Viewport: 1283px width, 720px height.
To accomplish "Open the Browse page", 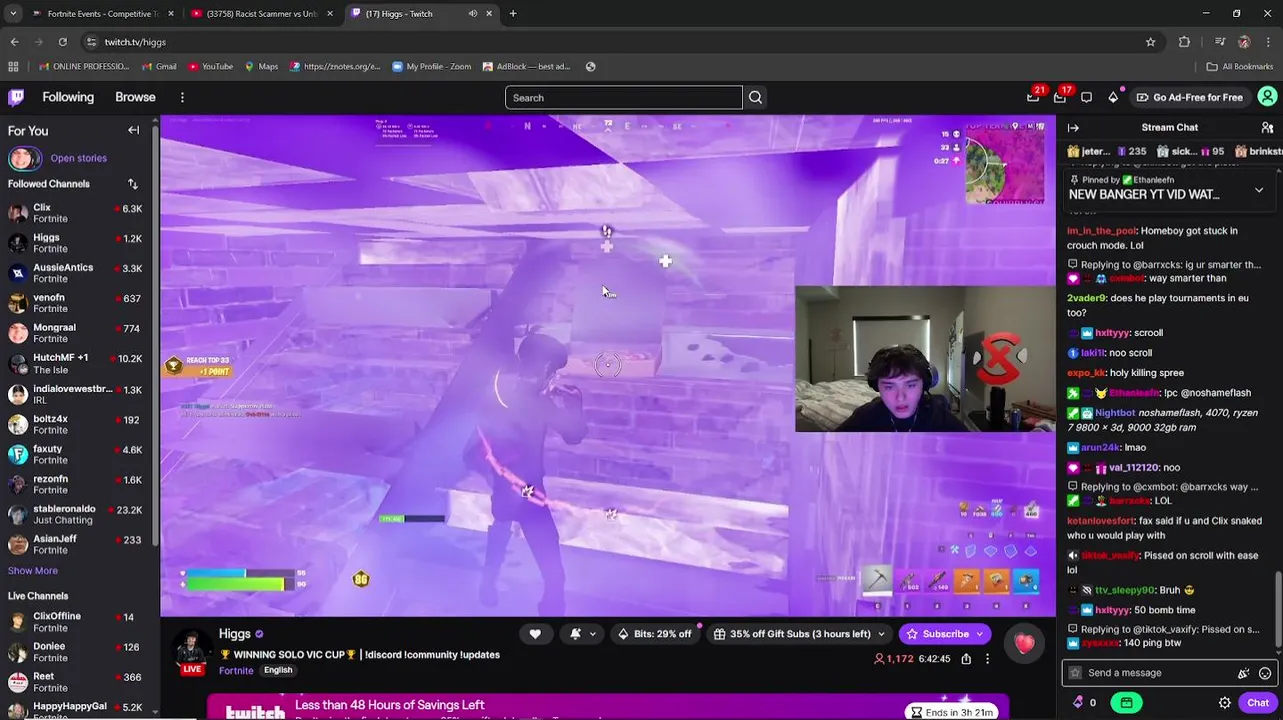I will 135,97.
